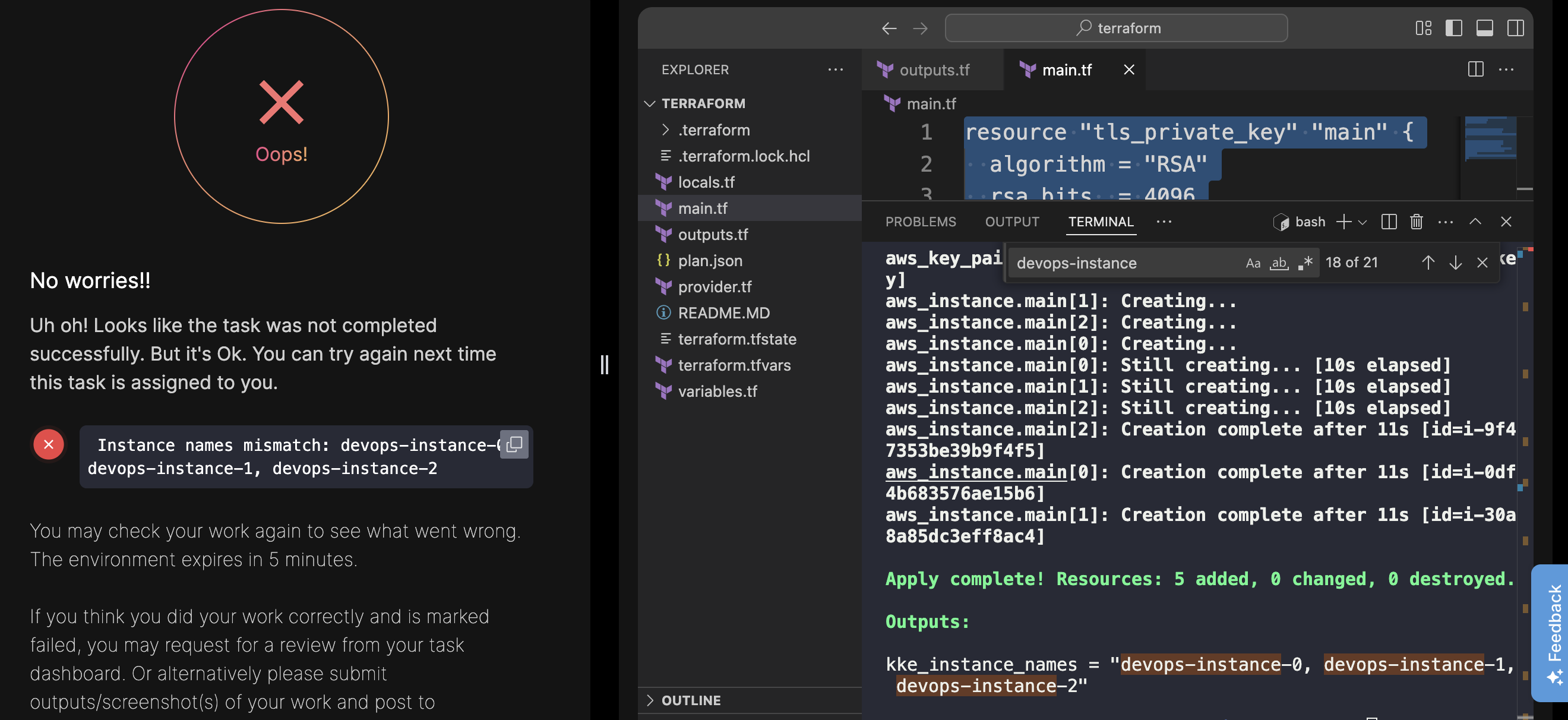The width and height of the screenshot is (1568, 720).
Task: Open the PROBLEMS panel tab
Action: tap(921, 222)
